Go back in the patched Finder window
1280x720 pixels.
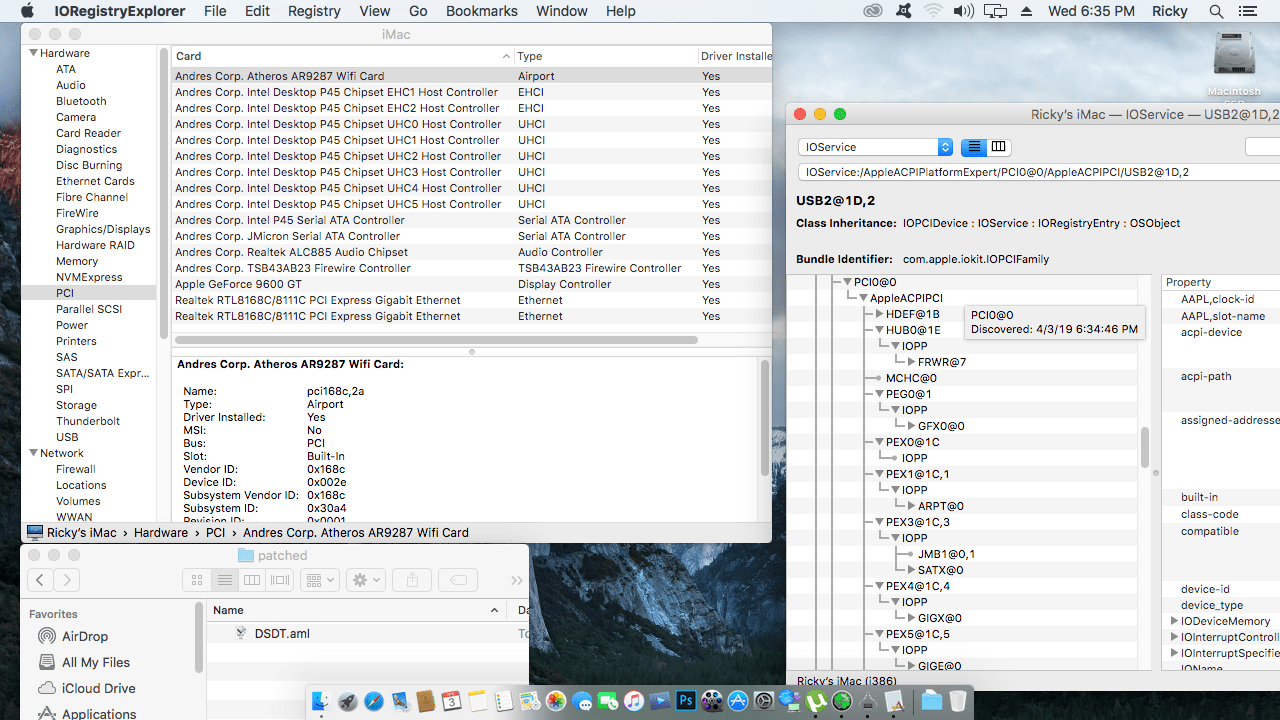[x=40, y=580]
